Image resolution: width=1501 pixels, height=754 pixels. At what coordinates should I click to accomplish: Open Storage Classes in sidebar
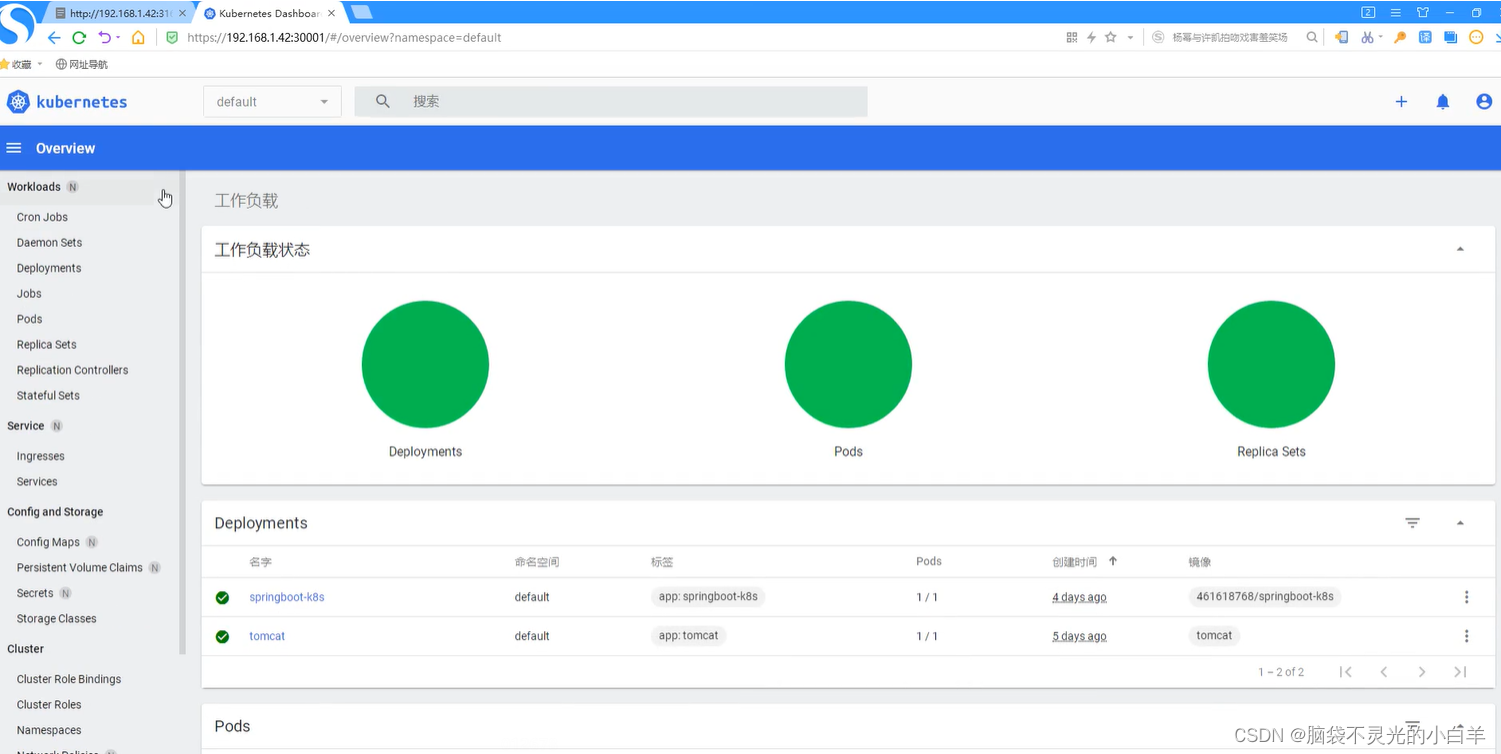[56, 619]
